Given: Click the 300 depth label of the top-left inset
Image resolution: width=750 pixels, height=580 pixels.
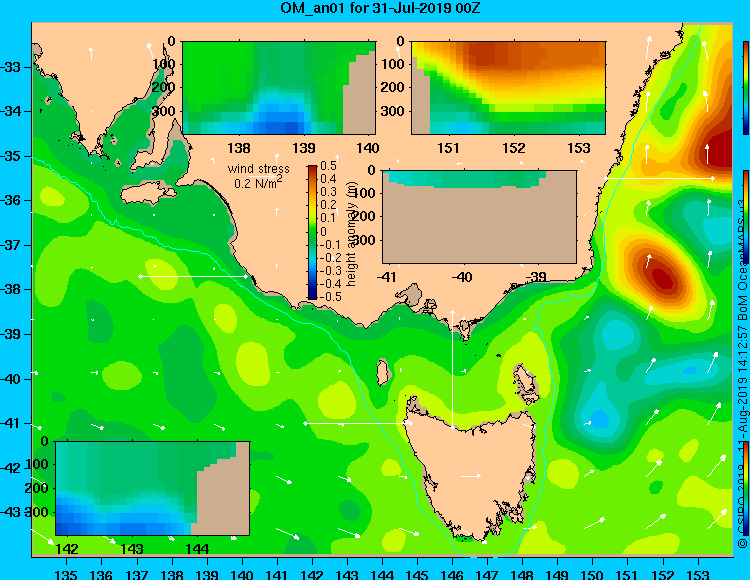Looking at the screenshot, I should pos(164,111).
